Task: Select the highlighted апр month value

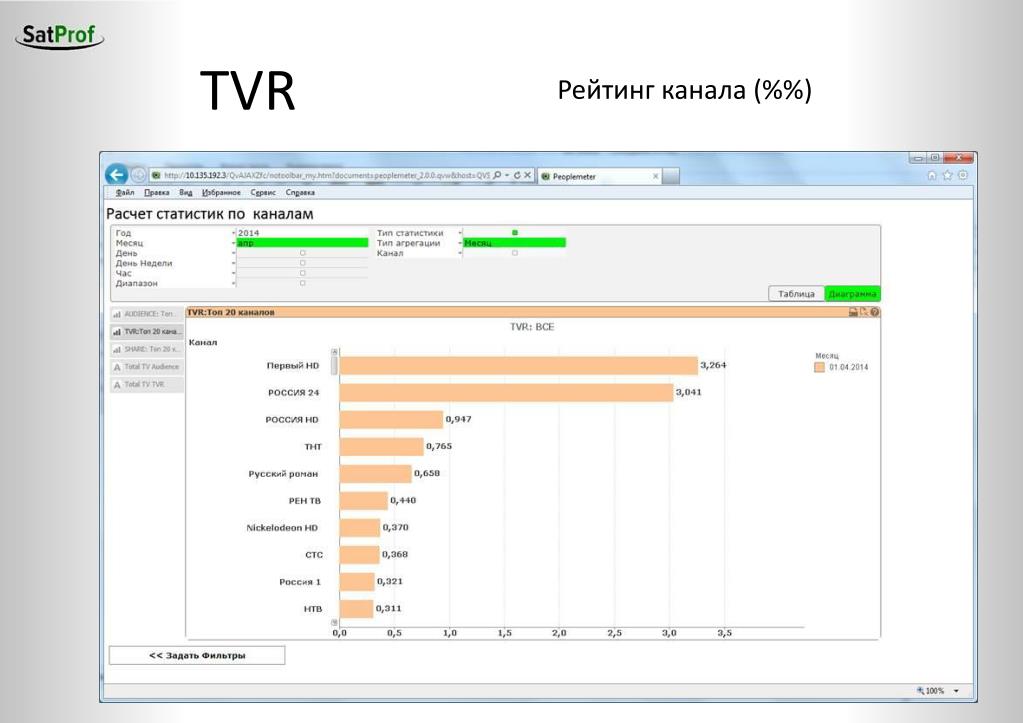Action: (x=302, y=243)
